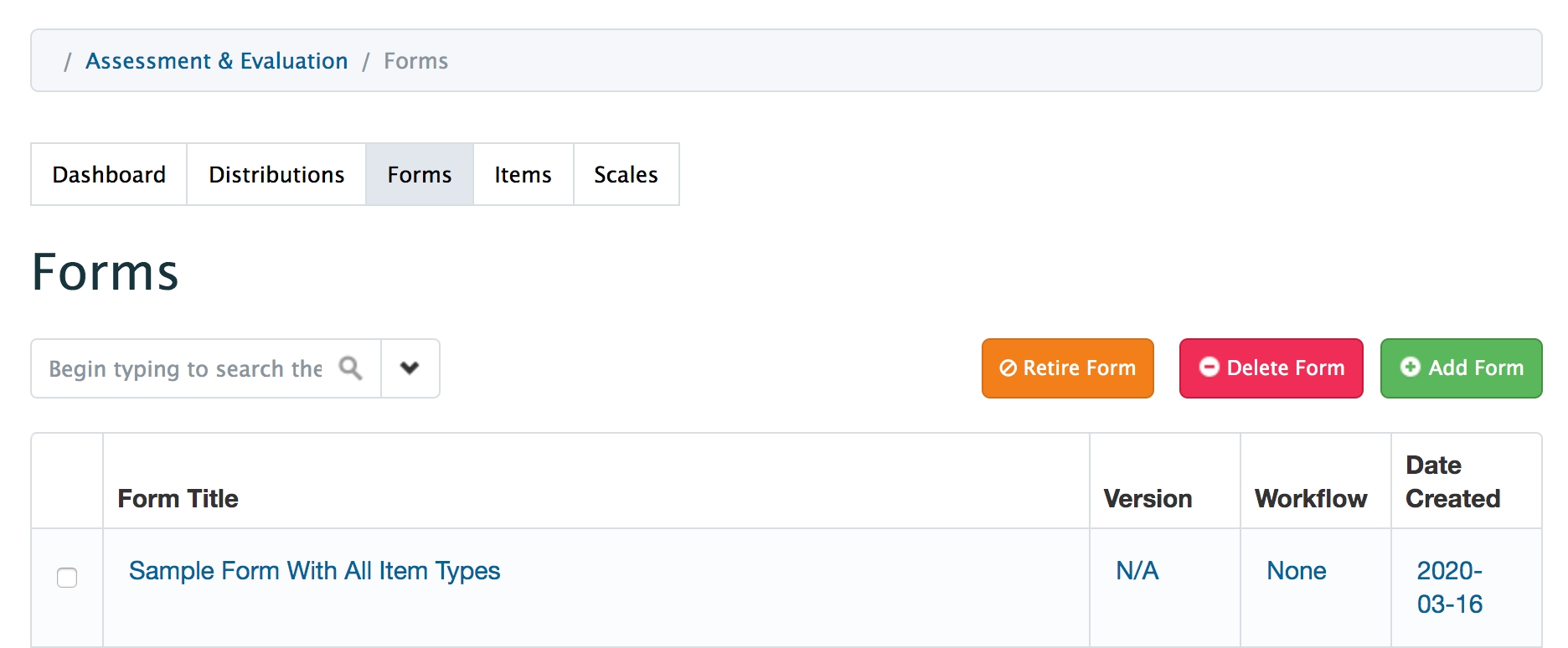Open Assessment & Evaluation breadcrumb link

[216, 61]
